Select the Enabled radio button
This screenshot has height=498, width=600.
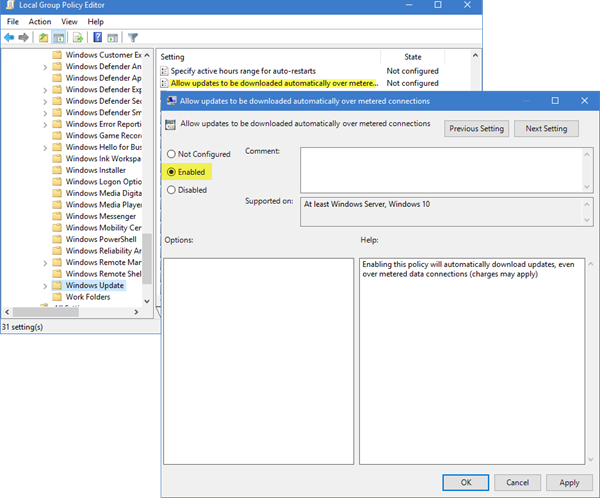tap(171, 172)
